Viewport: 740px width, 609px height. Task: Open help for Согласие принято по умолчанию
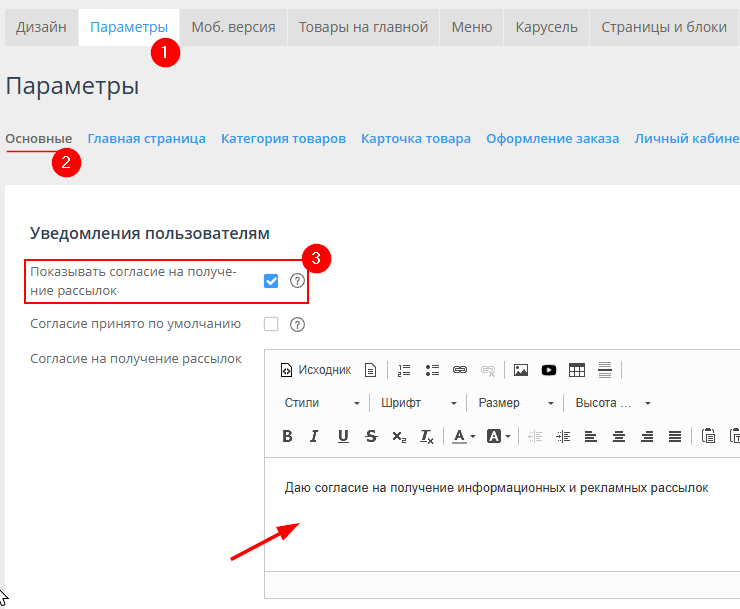[297, 325]
